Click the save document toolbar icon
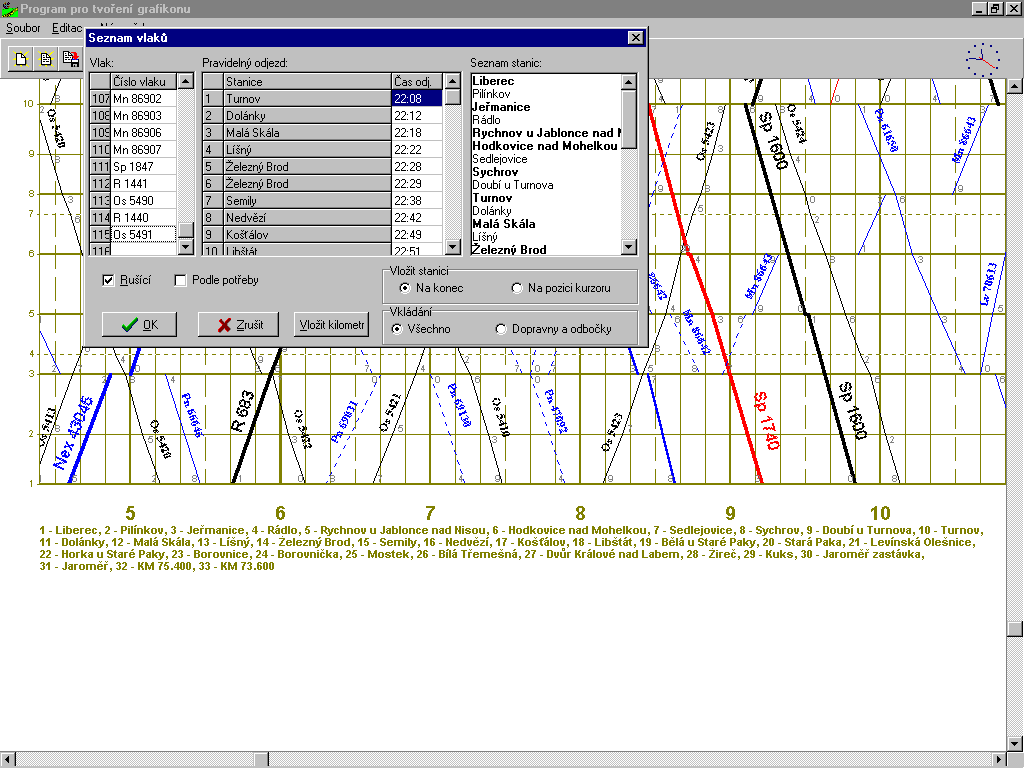Screen dimensions: 1024x768 coord(71,59)
